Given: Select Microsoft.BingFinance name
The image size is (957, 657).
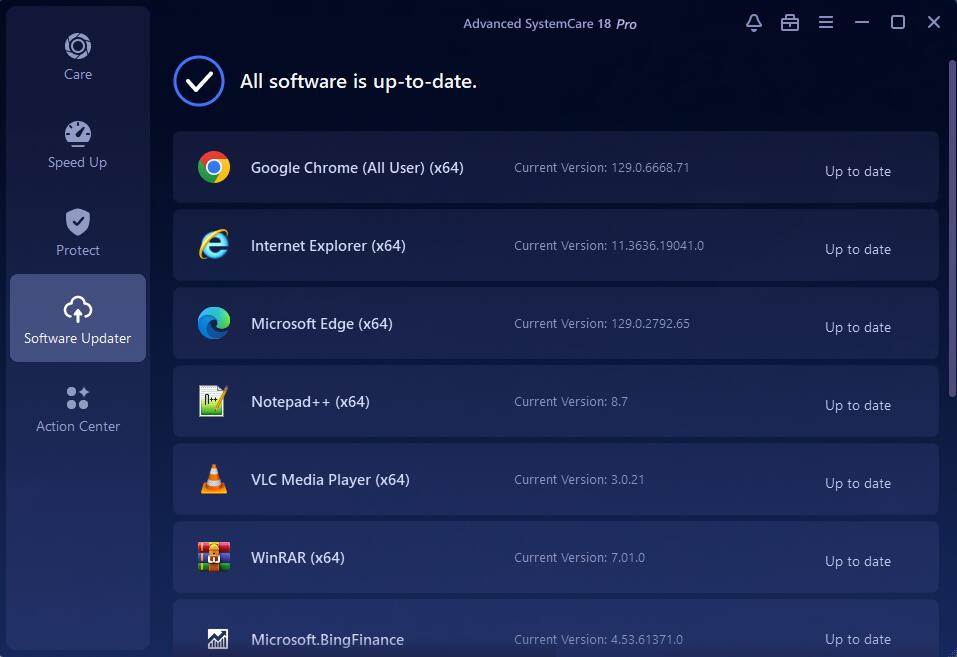Looking at the screenshot, I should pyautogui.click(x=327, y=640).
